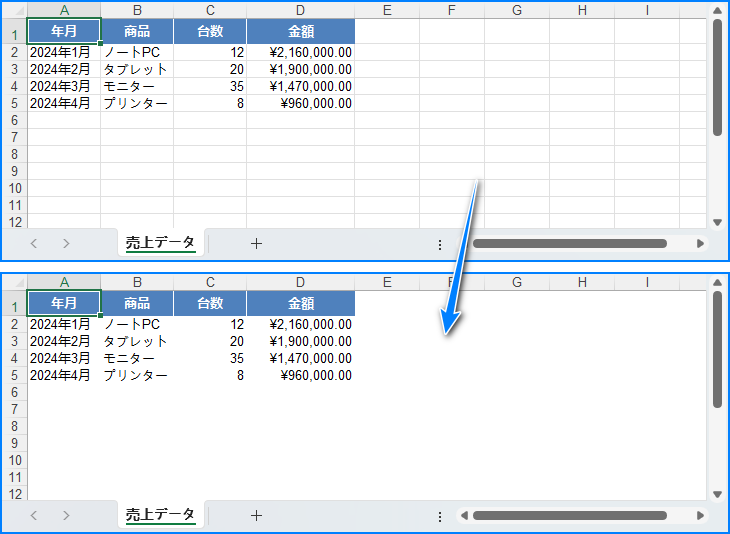Screen dimensions: 730x534
Task: Select column E header in upper sheet
Action: tap(387, 10)
